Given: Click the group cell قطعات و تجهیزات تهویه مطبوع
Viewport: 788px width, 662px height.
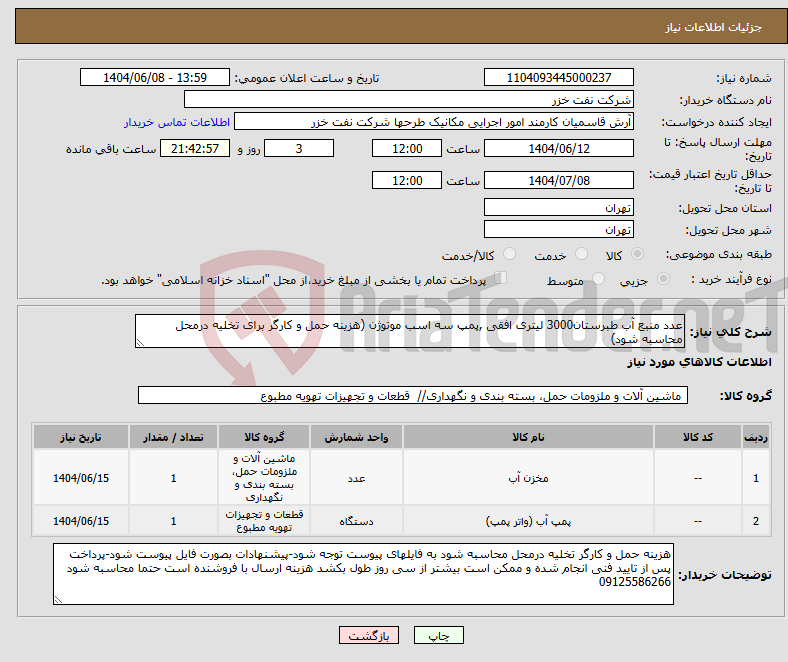Looking at the screenshot, I should coord(264,521).
